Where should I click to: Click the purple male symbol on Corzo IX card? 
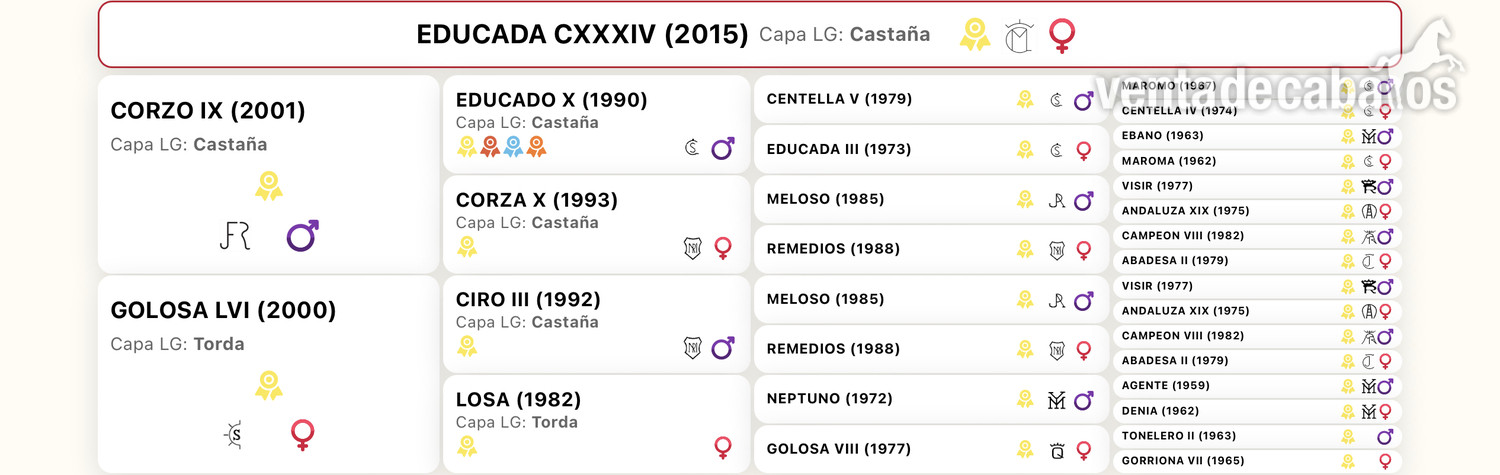pos(302,236)
